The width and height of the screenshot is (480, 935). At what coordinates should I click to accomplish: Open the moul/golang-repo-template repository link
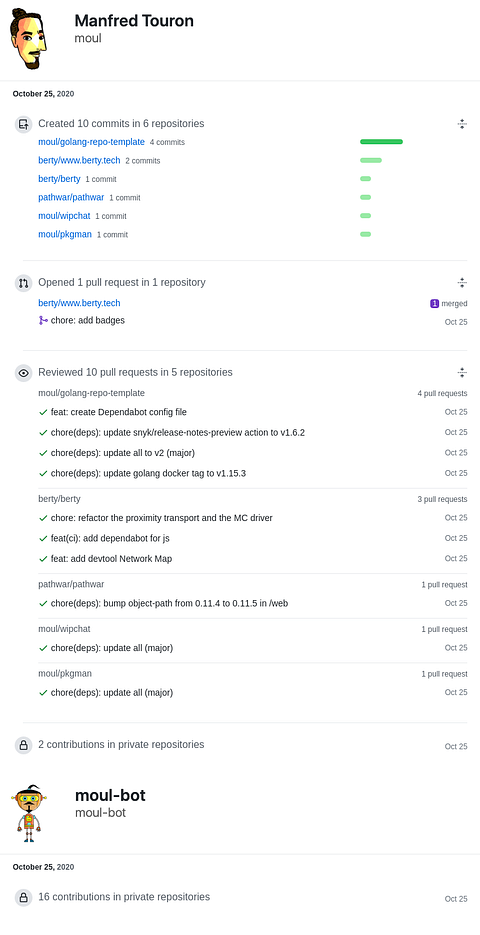pyautogui.click(x=91, y=142)
